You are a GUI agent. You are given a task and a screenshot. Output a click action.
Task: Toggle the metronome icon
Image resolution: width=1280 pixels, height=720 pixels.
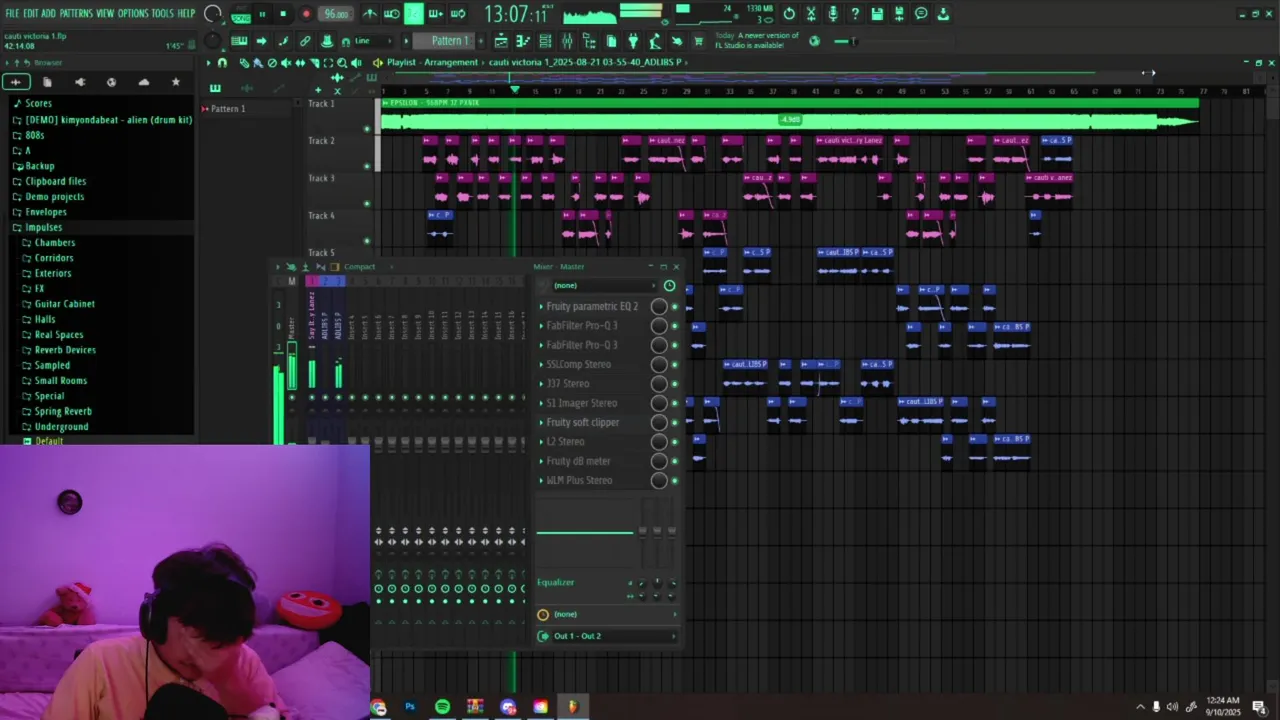click(x=370, y=14)
